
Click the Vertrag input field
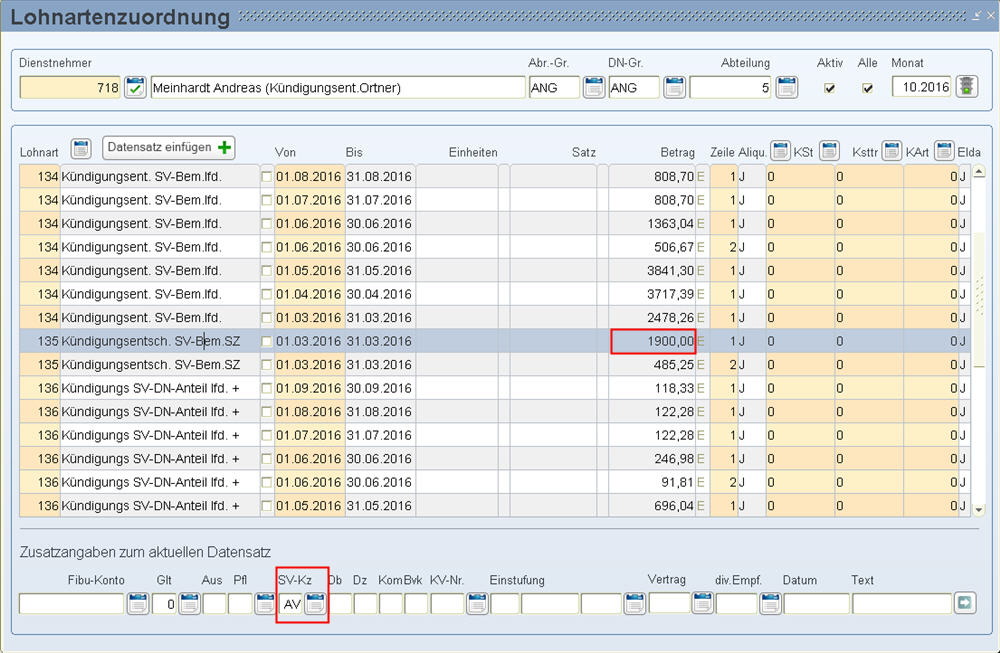[669, 603]
